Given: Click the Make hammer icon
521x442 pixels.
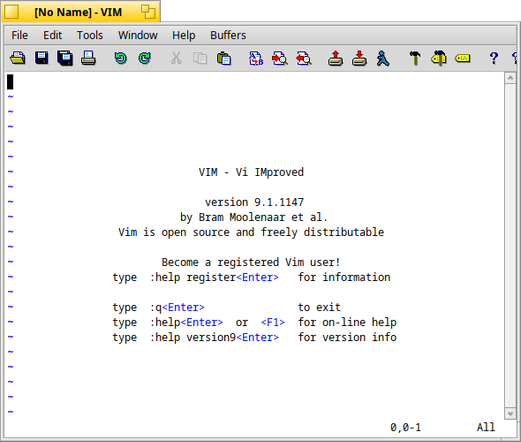Looking at the screenshot, I should (415, 58).
